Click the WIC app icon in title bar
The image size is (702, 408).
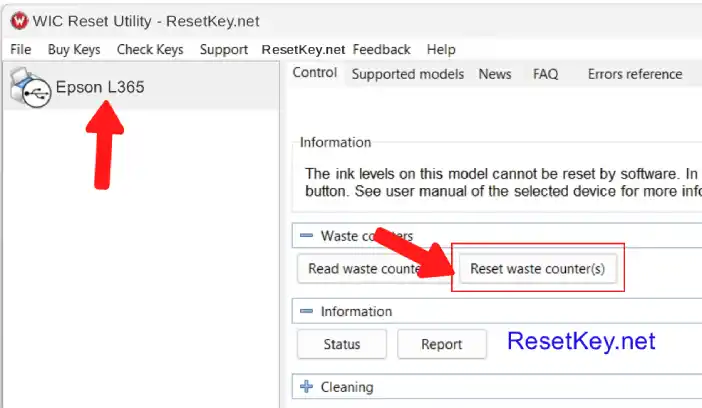tap(17, 17)
